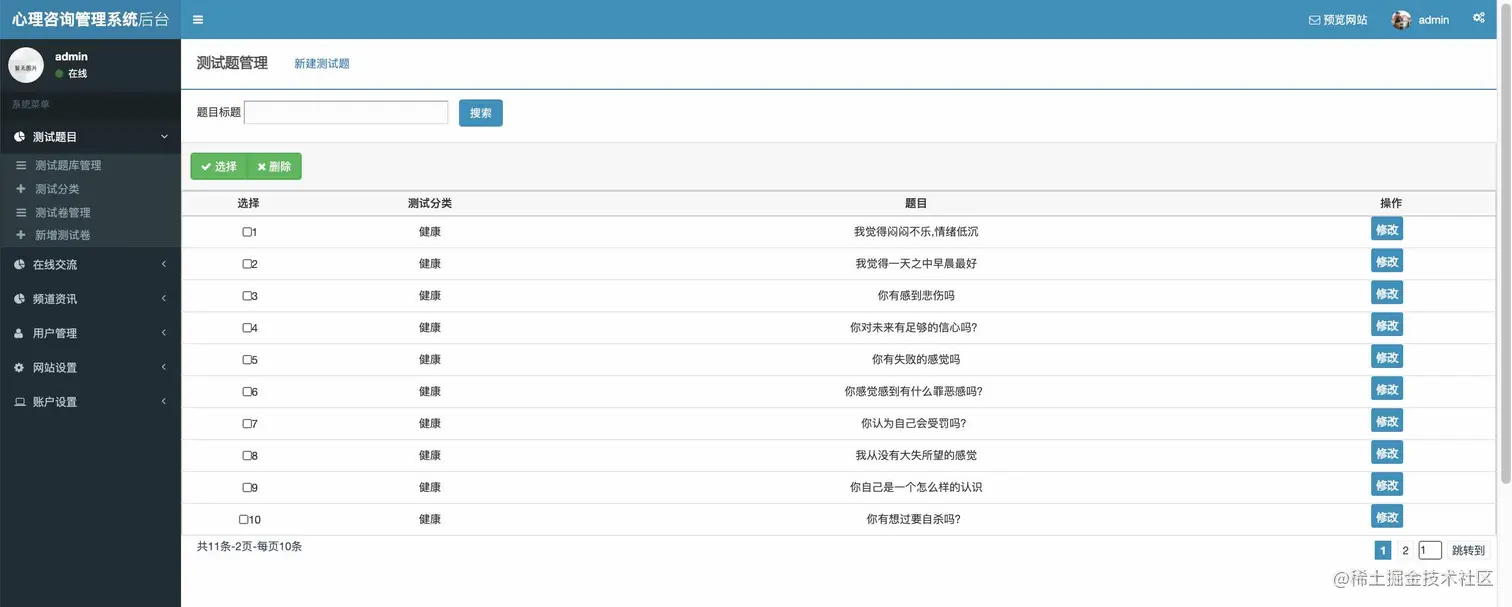Tick the checkbox for row 2
Screen dimensions: 1512x607
click(247, 264)
